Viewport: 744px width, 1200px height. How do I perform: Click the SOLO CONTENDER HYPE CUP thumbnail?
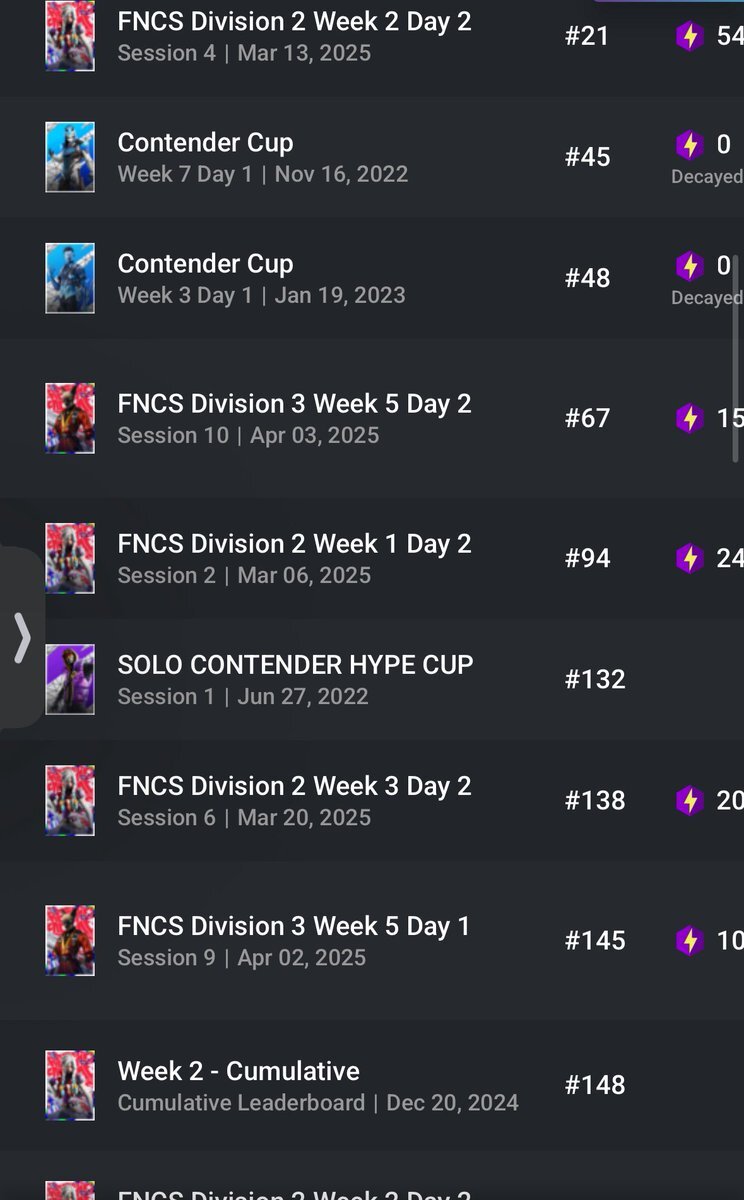[x=70, y=679]
